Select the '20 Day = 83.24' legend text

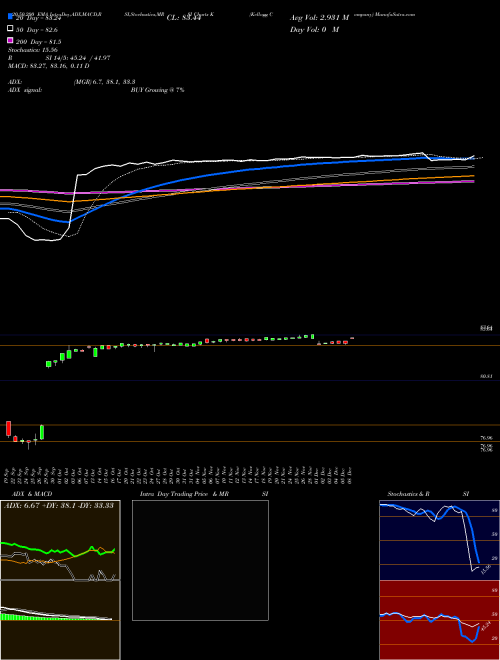tap(39, 18)
